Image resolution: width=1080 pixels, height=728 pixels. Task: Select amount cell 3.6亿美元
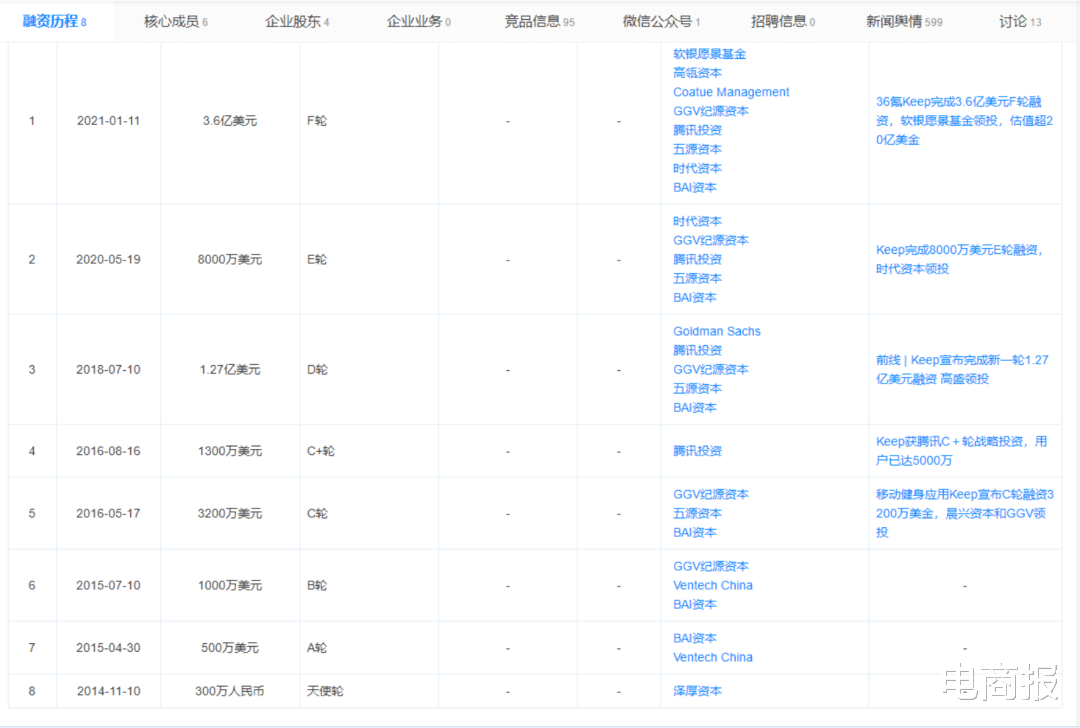[229, 121]
